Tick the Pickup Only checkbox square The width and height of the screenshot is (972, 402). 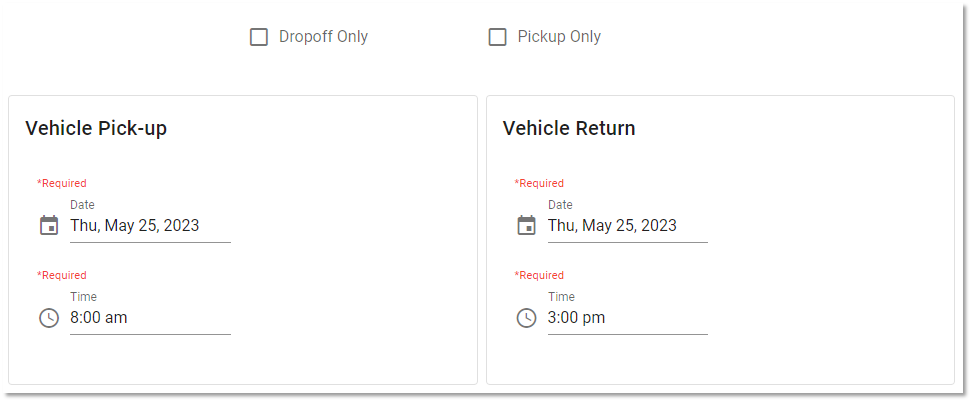pos(497,37)
